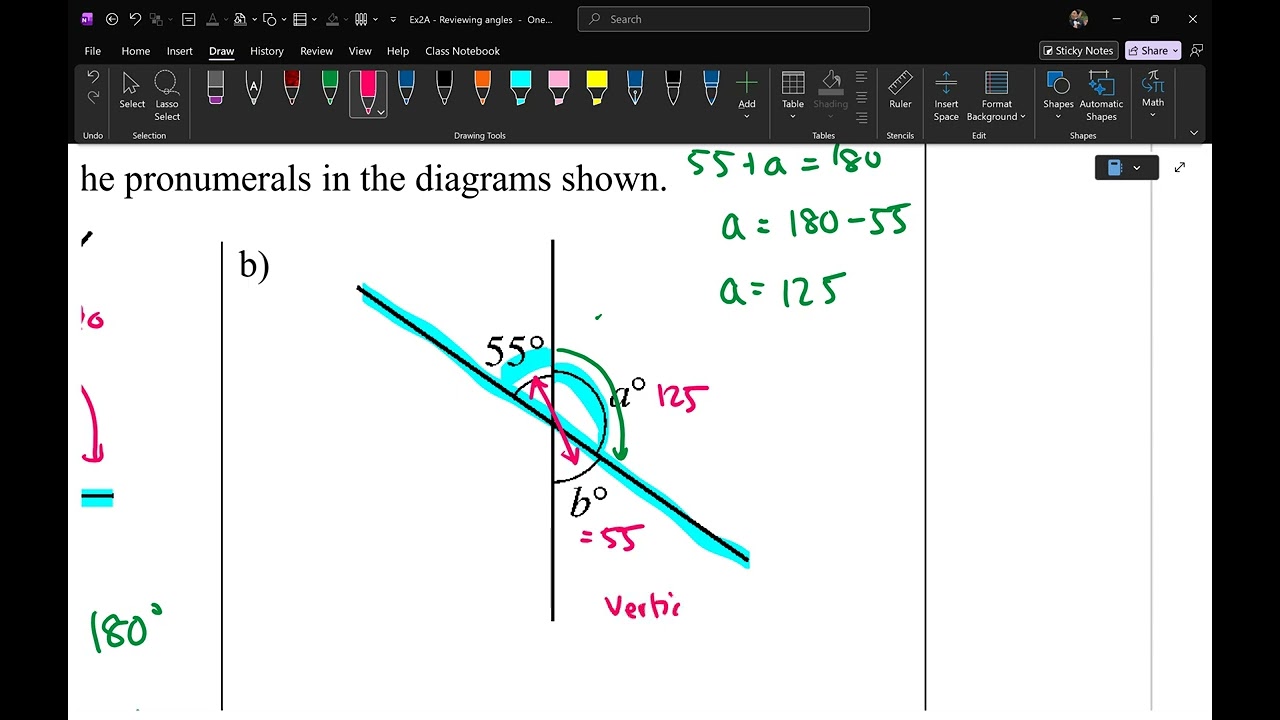Click the Back arrow in title bar
1280x720 pixels.
pos(112,19)
